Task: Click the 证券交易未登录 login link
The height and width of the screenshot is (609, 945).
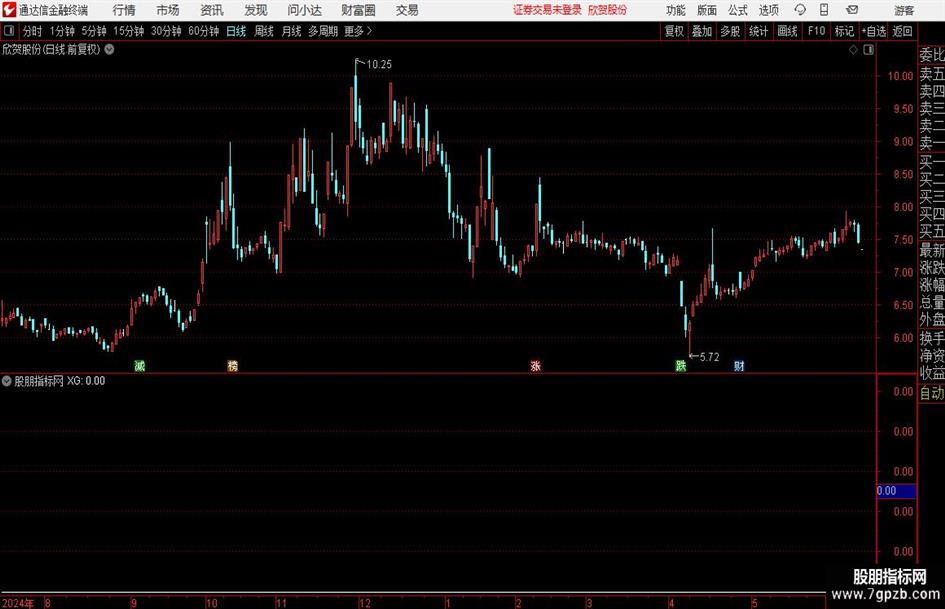Action: tap(547, 10)
